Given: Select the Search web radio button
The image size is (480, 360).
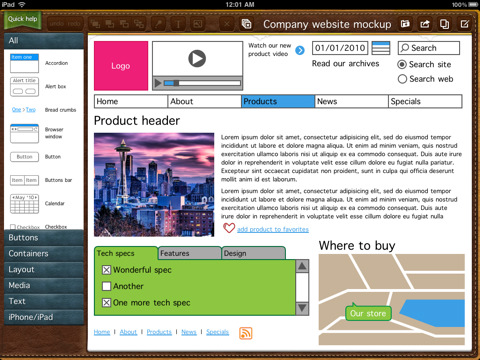Looking at the screenshot, I should [x=402, y=79].
